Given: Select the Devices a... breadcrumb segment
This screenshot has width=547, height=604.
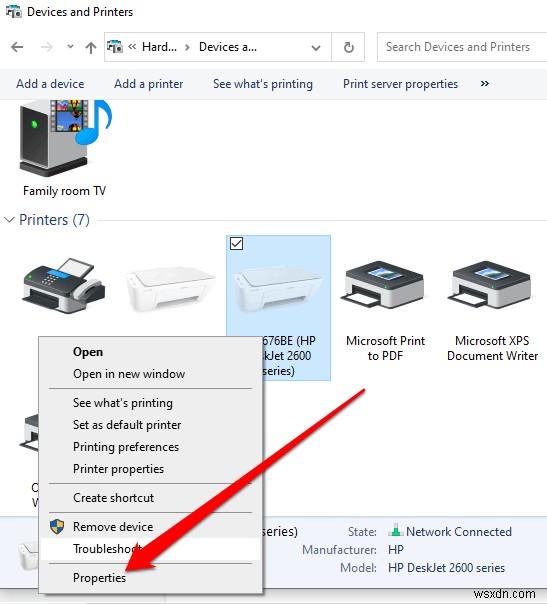Looking at the screenshot, I should coord(228,47).
